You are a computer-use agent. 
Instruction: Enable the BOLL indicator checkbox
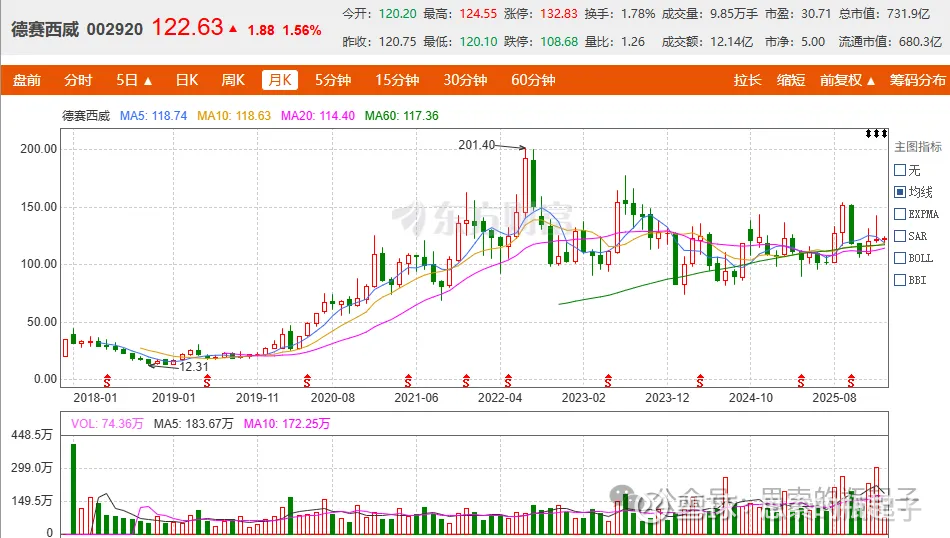click(x=900, y=258)
